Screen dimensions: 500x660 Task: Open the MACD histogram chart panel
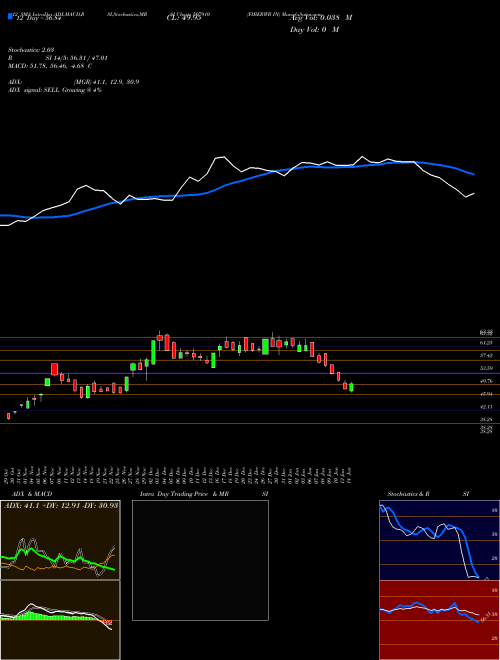(x=60, y=620)
